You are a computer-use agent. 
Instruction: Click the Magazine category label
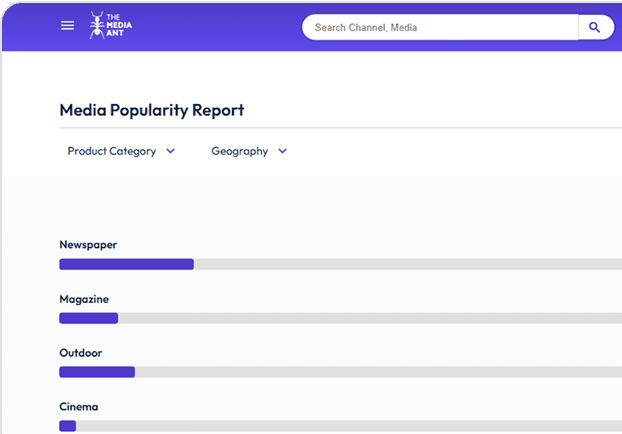pos(84,299)
